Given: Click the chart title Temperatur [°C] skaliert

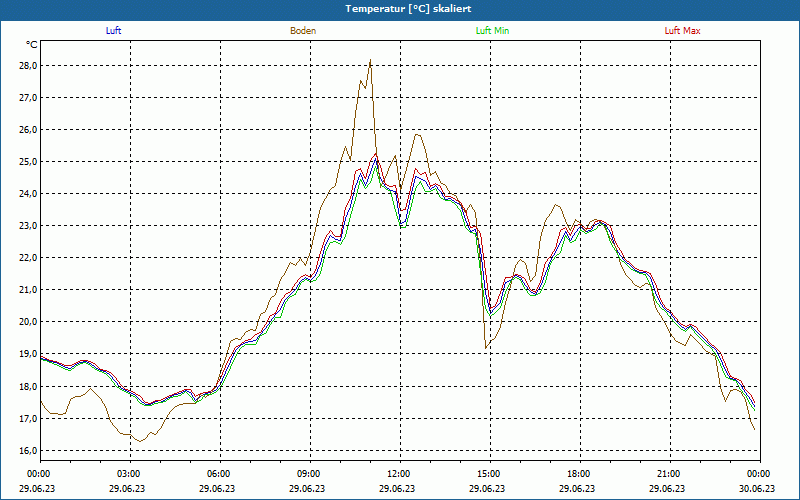Looking at the screenshot, I should [x=408, y=9].
